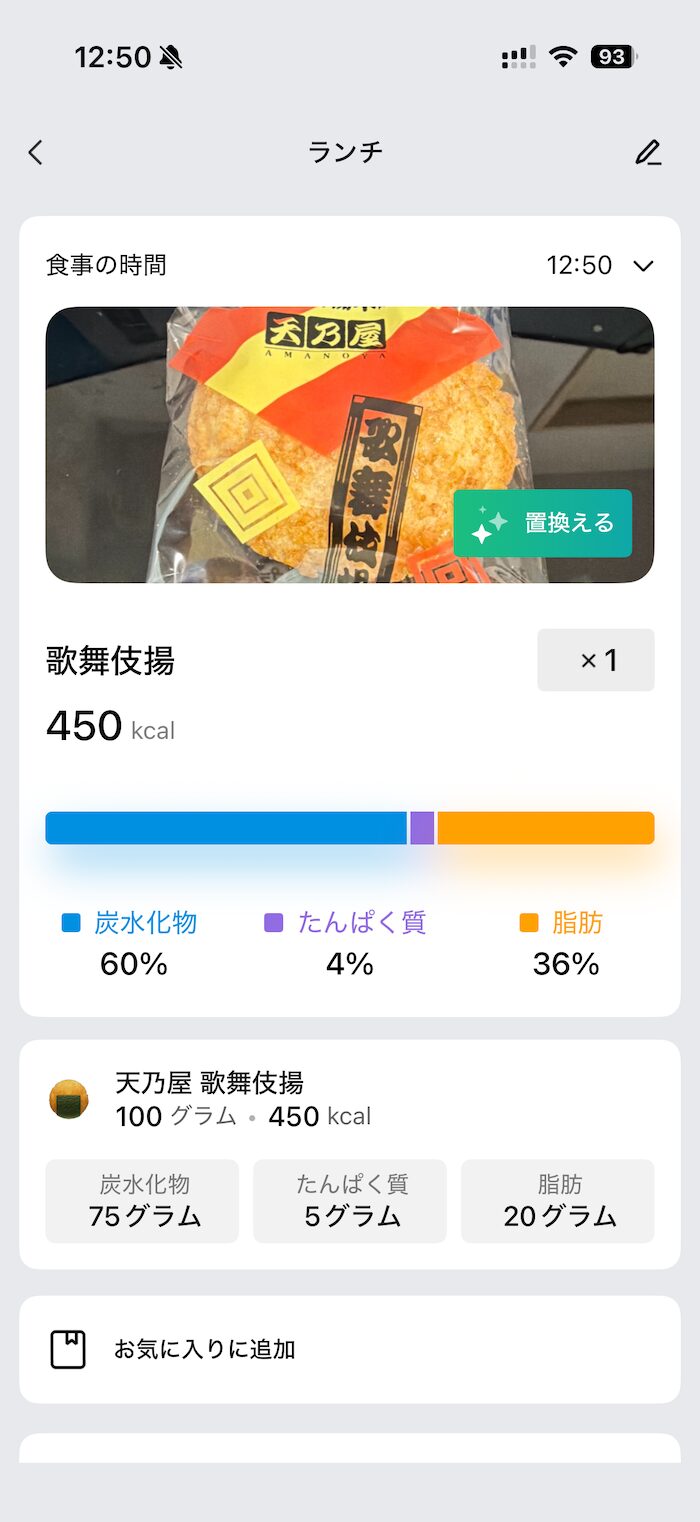This screenshot has width=700, height=1522.
Task: Toggle the blue 炭水化物 legend marker
Action: (70, 923)
